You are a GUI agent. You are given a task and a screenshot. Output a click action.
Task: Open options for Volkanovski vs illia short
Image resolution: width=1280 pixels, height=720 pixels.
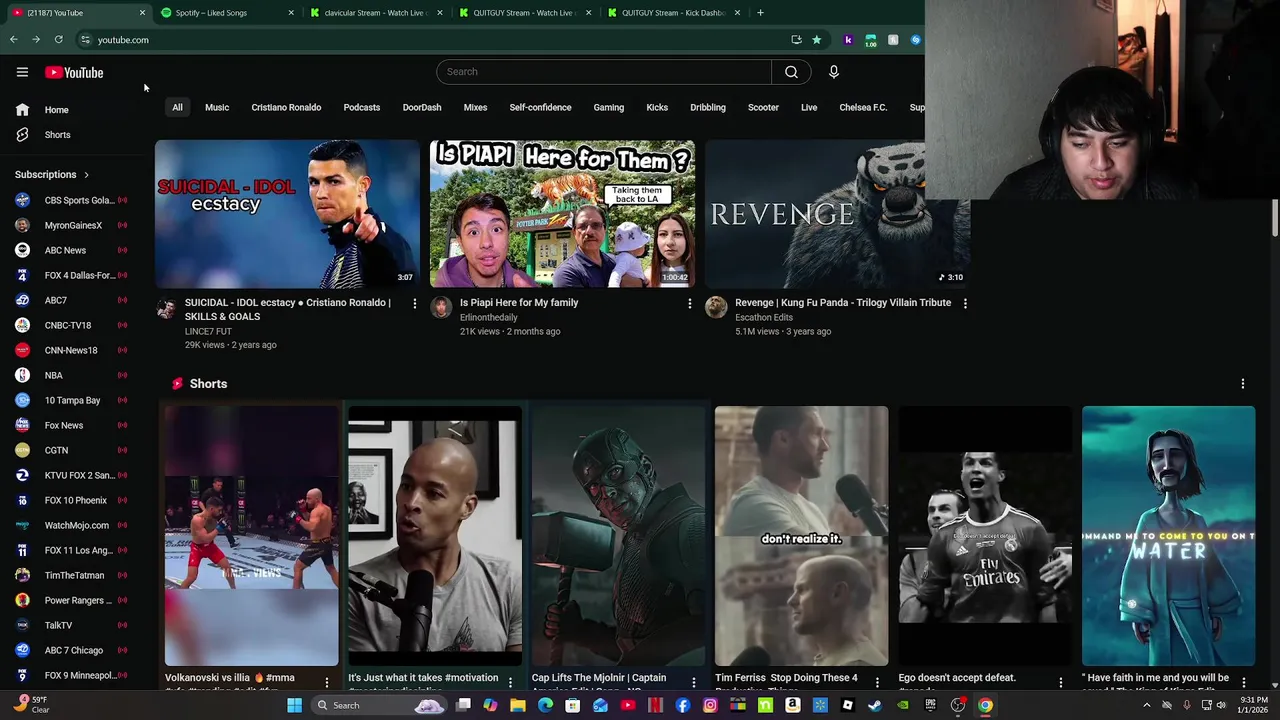[x=326, y=682]
